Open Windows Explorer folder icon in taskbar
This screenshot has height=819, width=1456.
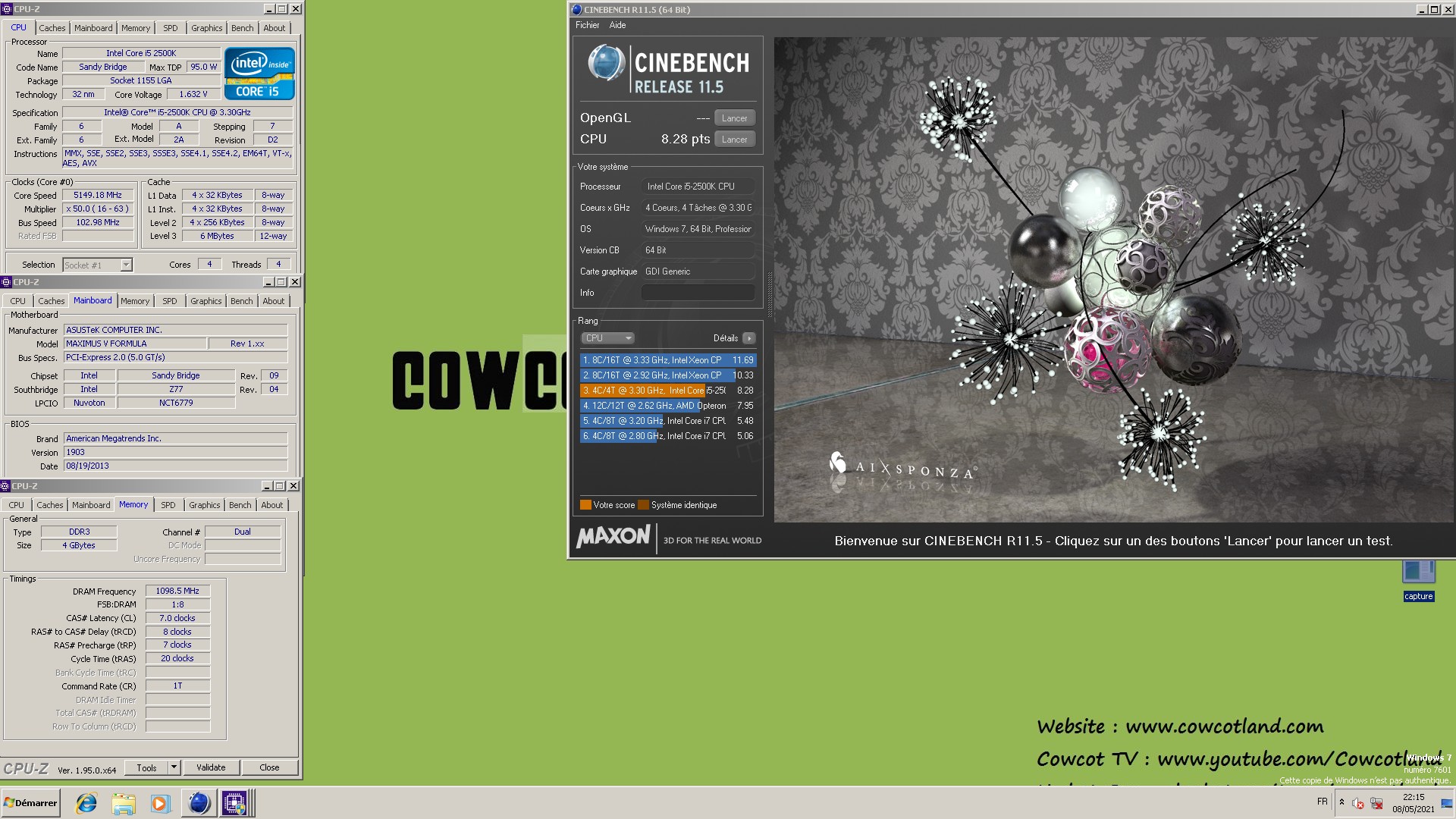123,803
